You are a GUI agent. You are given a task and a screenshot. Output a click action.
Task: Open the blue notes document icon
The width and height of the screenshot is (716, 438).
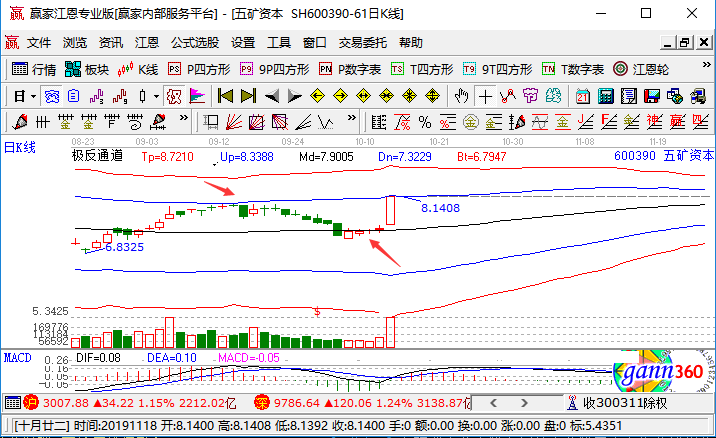click(x=74, y=96)
